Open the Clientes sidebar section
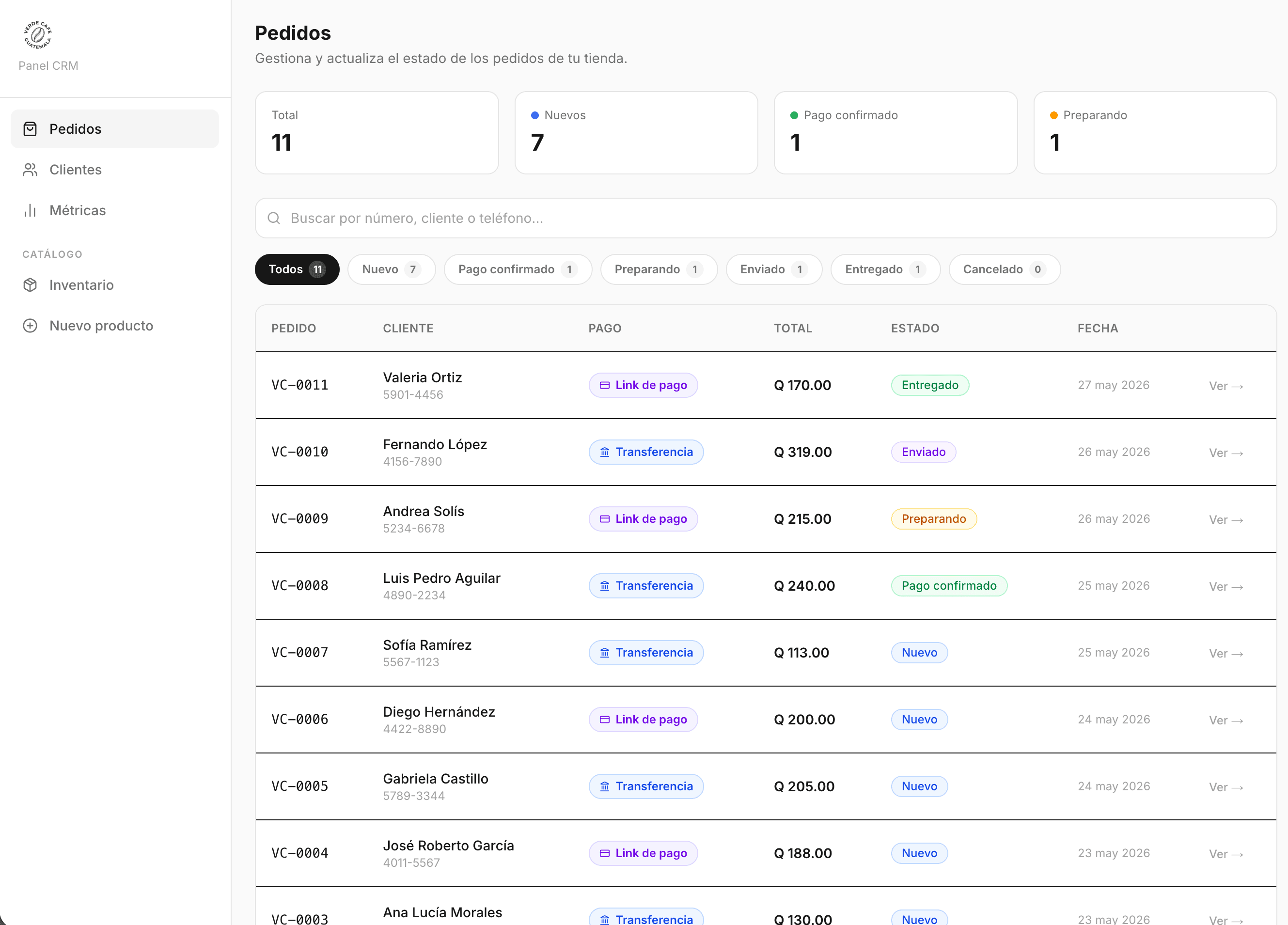The image size is (1288, 925). (x=115, y=170)
